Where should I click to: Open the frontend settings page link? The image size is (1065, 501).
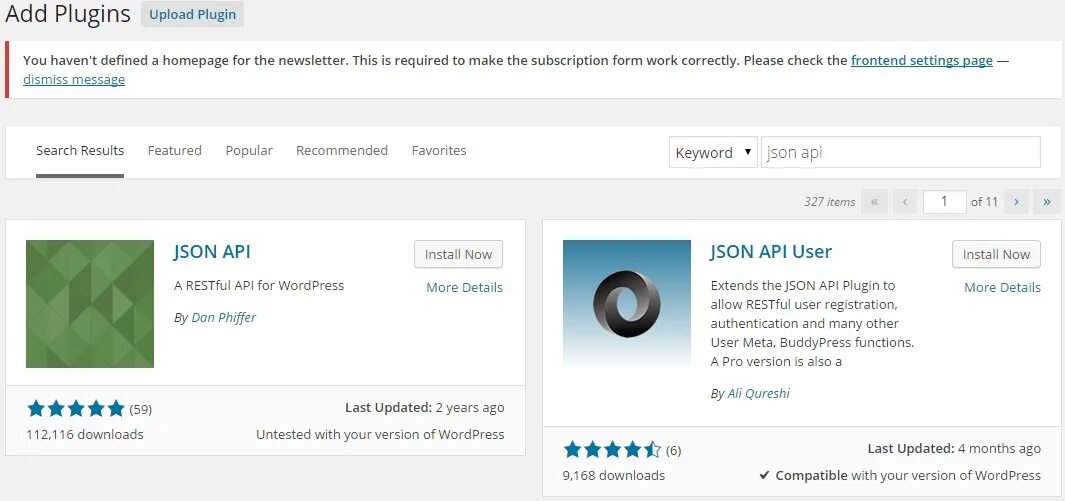(x=921, y=60)
